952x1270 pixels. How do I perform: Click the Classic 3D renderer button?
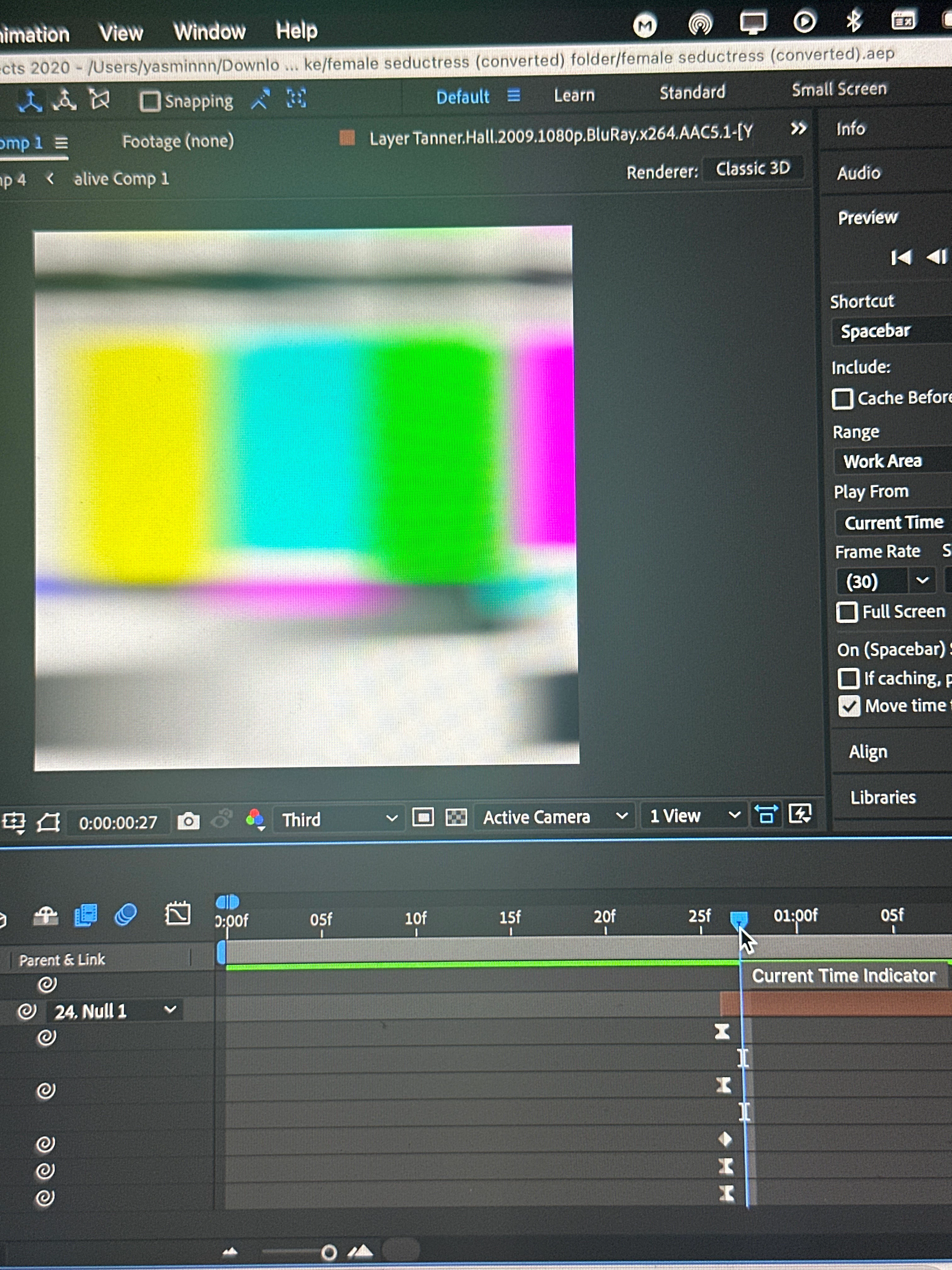(x=752, y=169)
